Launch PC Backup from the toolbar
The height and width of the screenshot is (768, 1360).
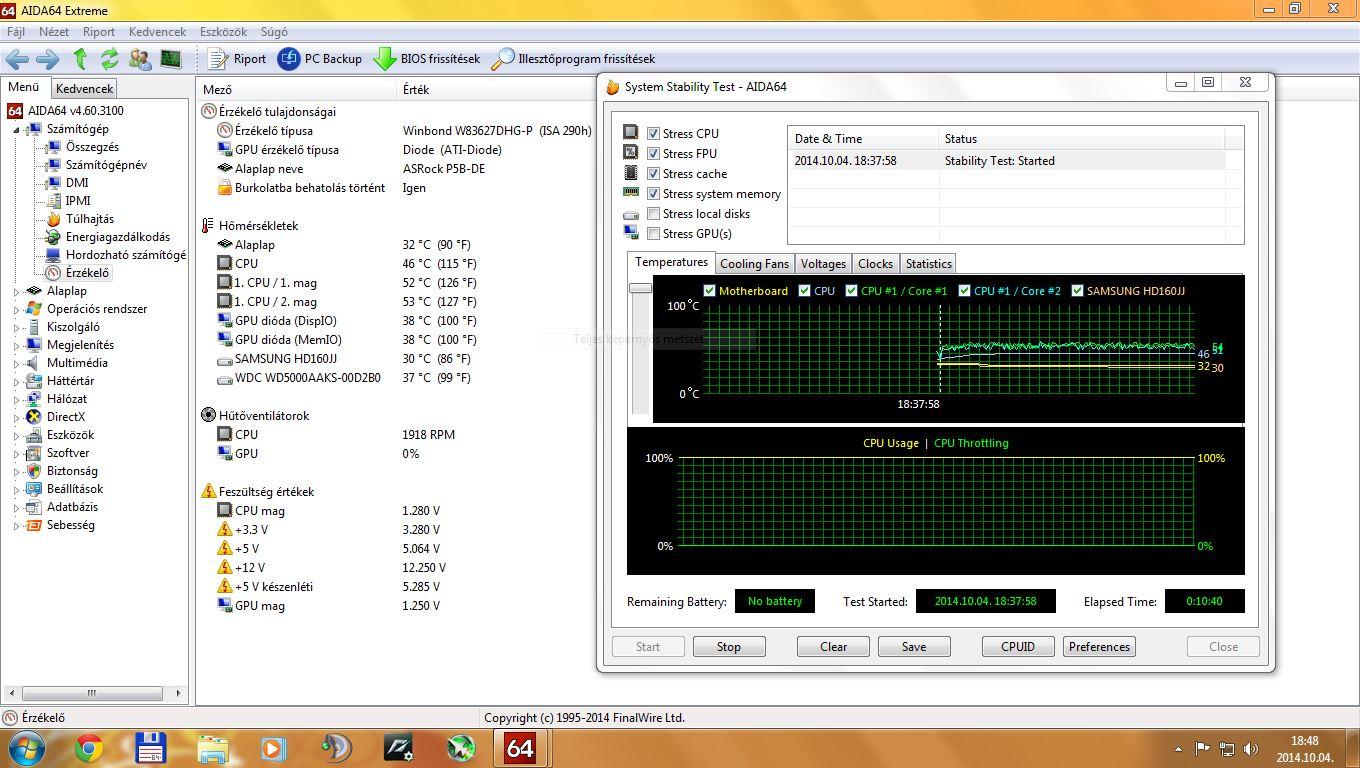pyautogui.click(x=320, y=59)
